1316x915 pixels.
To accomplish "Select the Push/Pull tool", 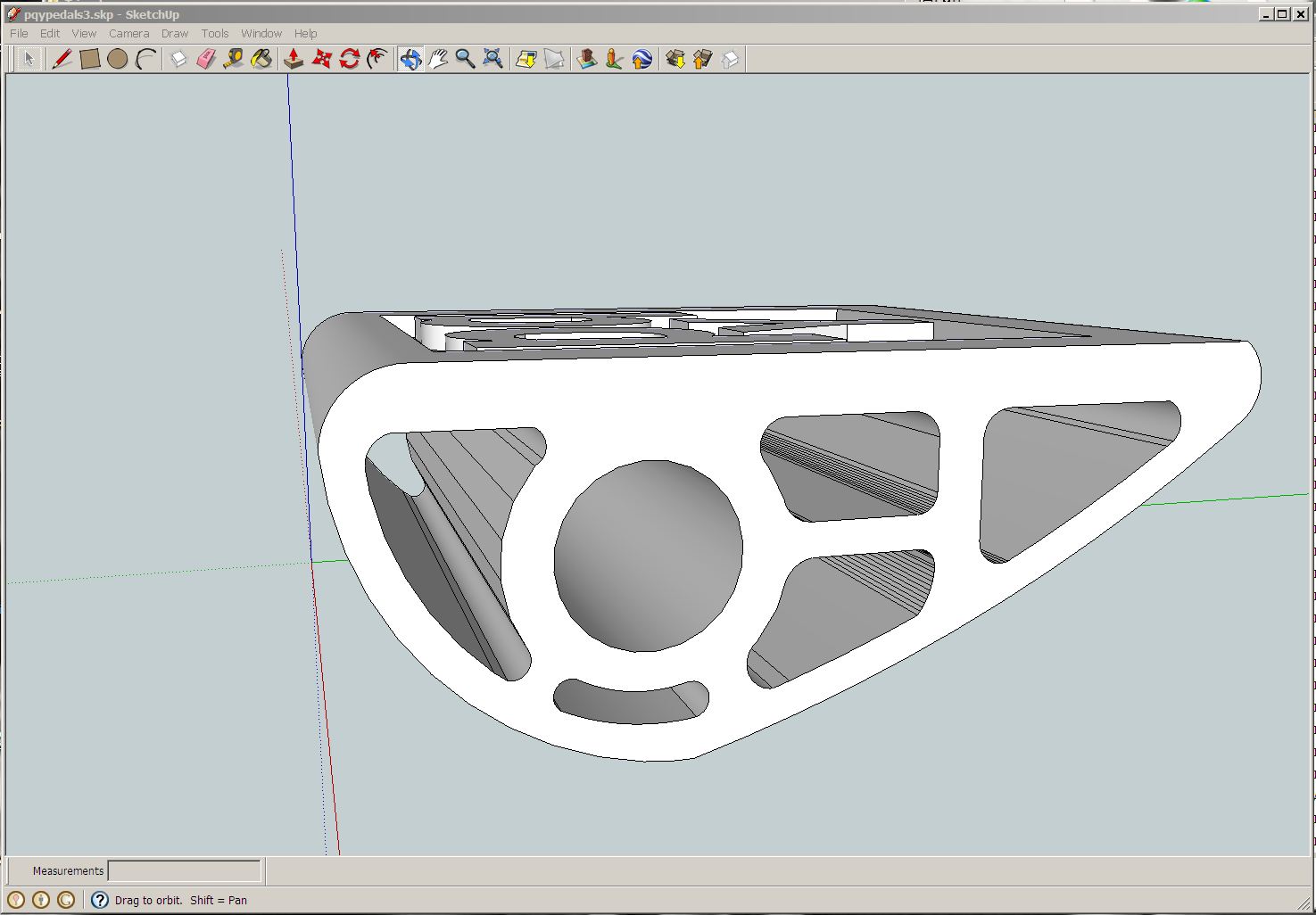I will pos(294,59).
